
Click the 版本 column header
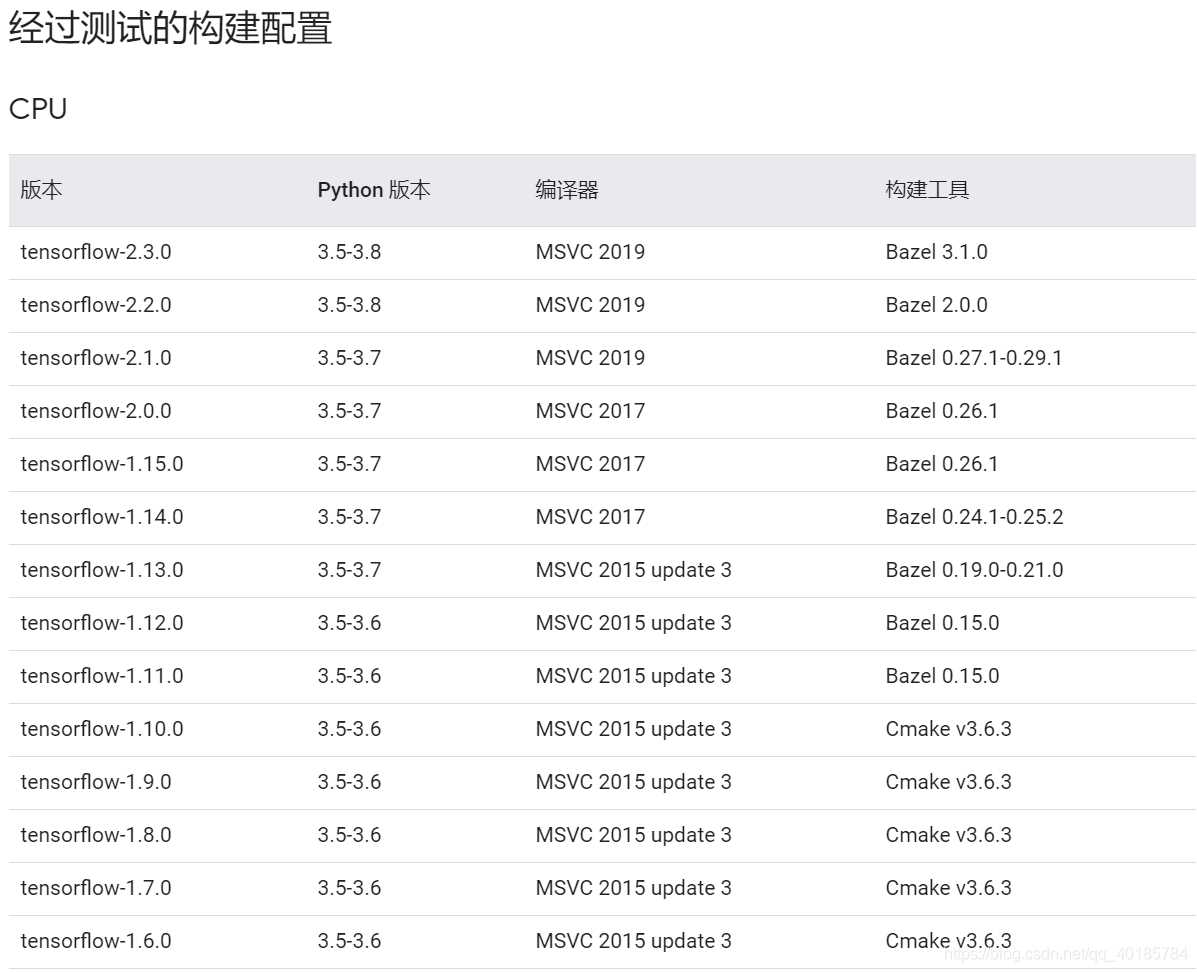coord(40,189)
